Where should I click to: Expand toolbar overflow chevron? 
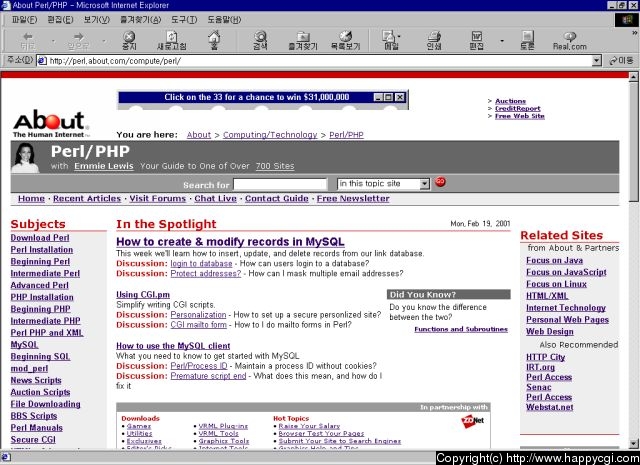coord(635,33)
